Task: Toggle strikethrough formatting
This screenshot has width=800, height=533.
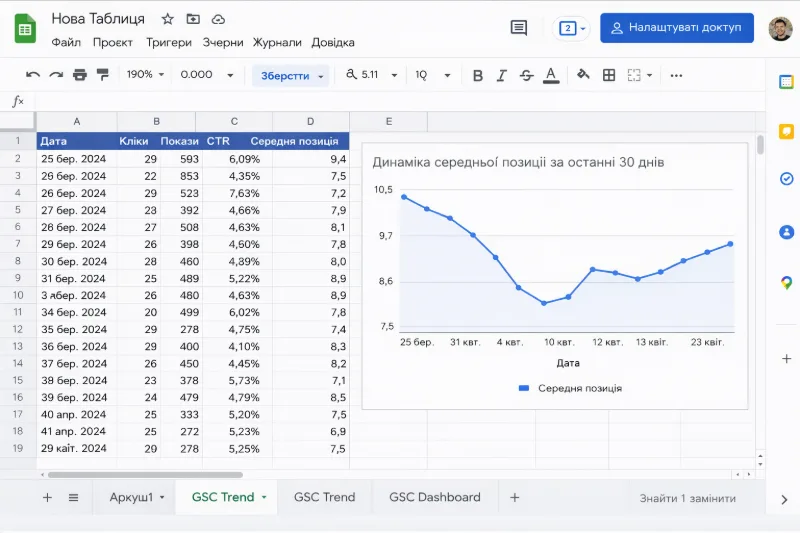Action: coord(526,75)
